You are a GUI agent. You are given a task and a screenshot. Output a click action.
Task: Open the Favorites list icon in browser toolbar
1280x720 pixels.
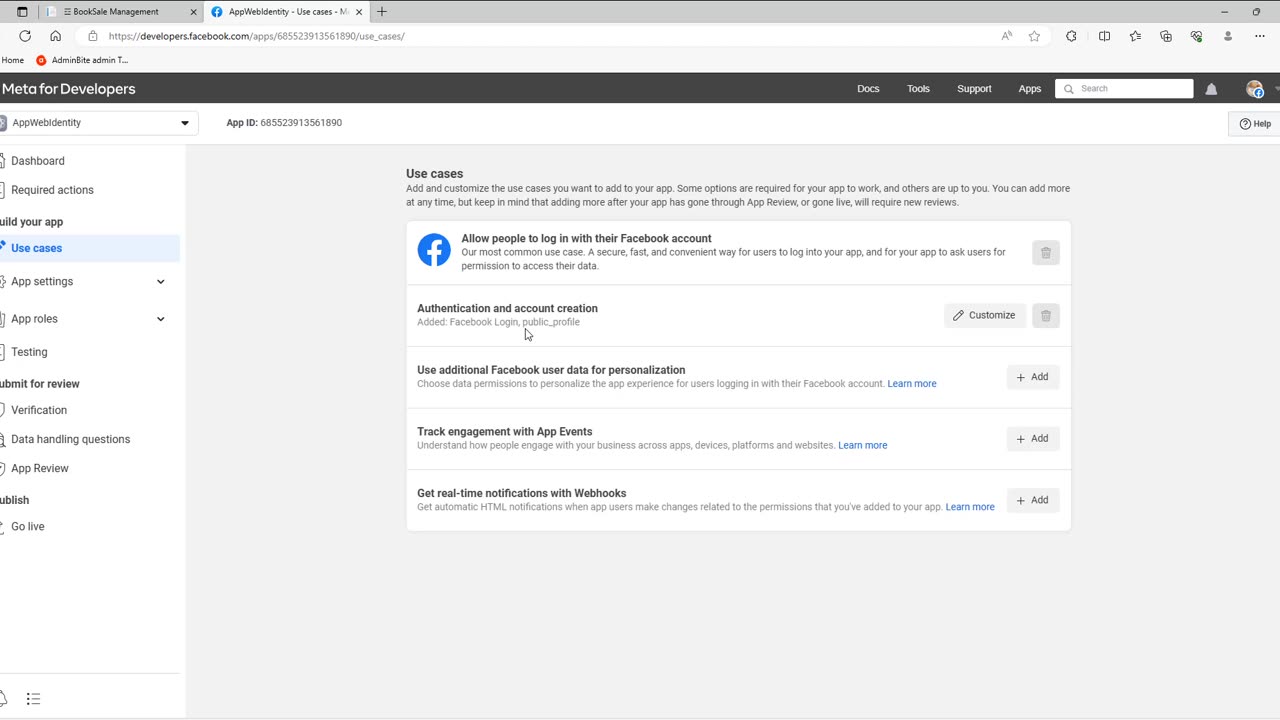click(1135, 36)
